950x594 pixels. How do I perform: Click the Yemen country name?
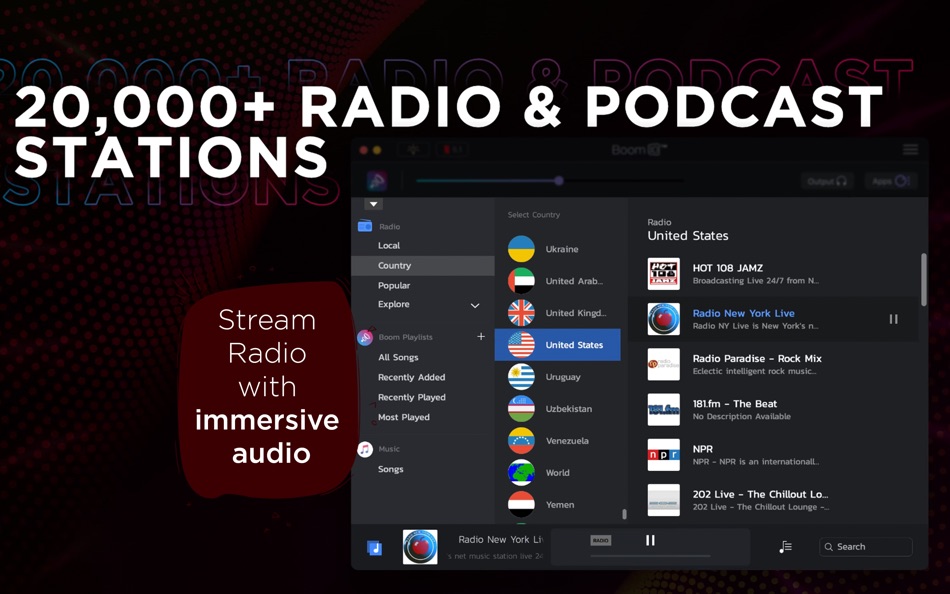tap(560, 505)
